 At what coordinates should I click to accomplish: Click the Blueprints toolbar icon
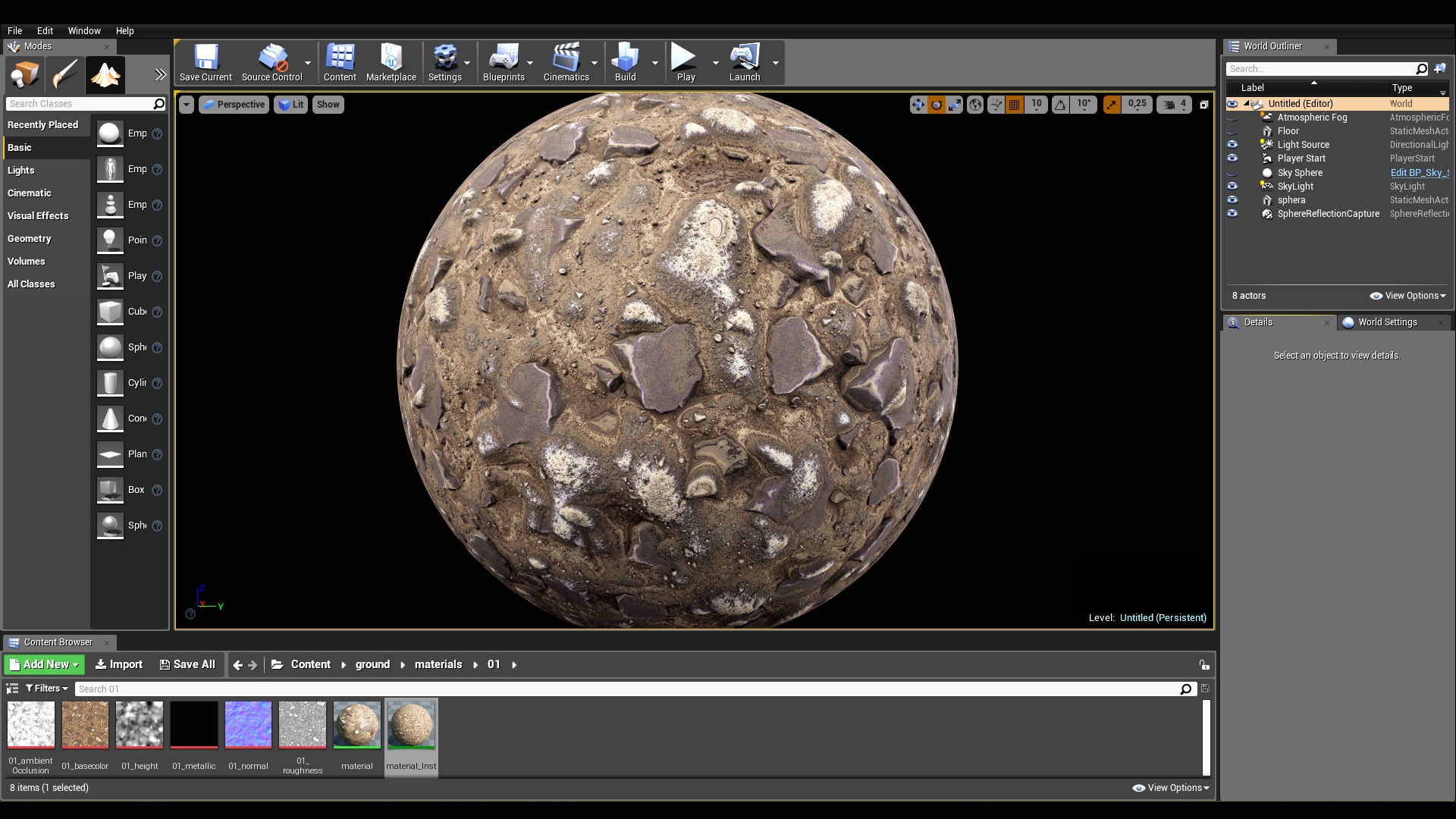[x=503, y=62]
